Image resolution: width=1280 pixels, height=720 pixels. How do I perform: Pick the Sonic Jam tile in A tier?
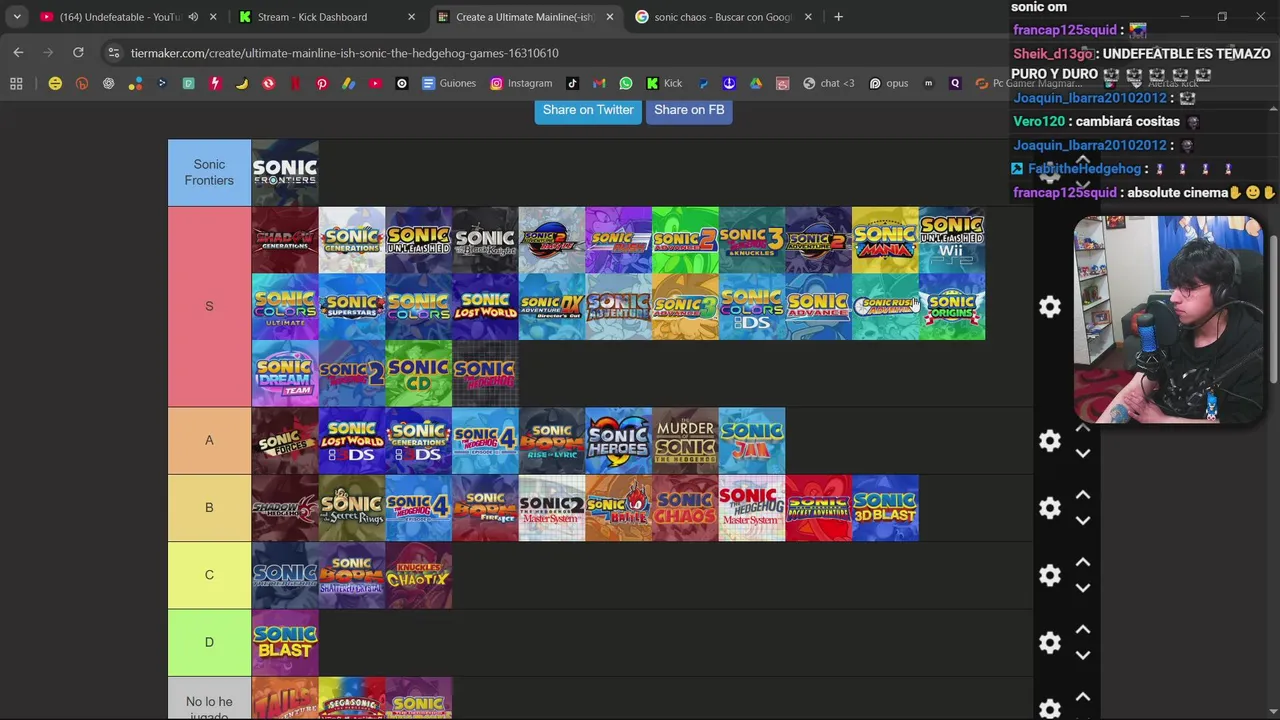coord(752,440)
